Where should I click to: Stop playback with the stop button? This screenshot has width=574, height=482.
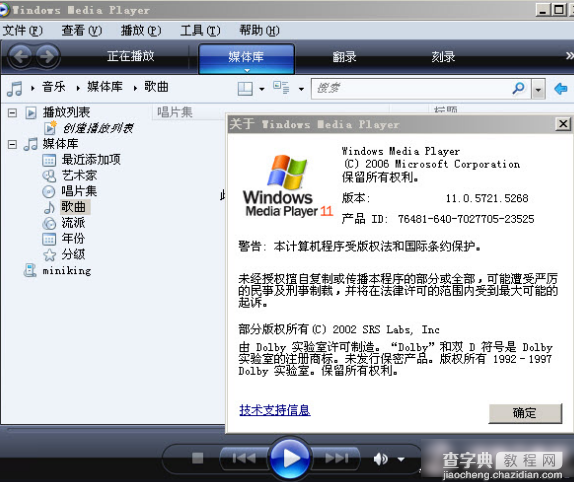198,458
